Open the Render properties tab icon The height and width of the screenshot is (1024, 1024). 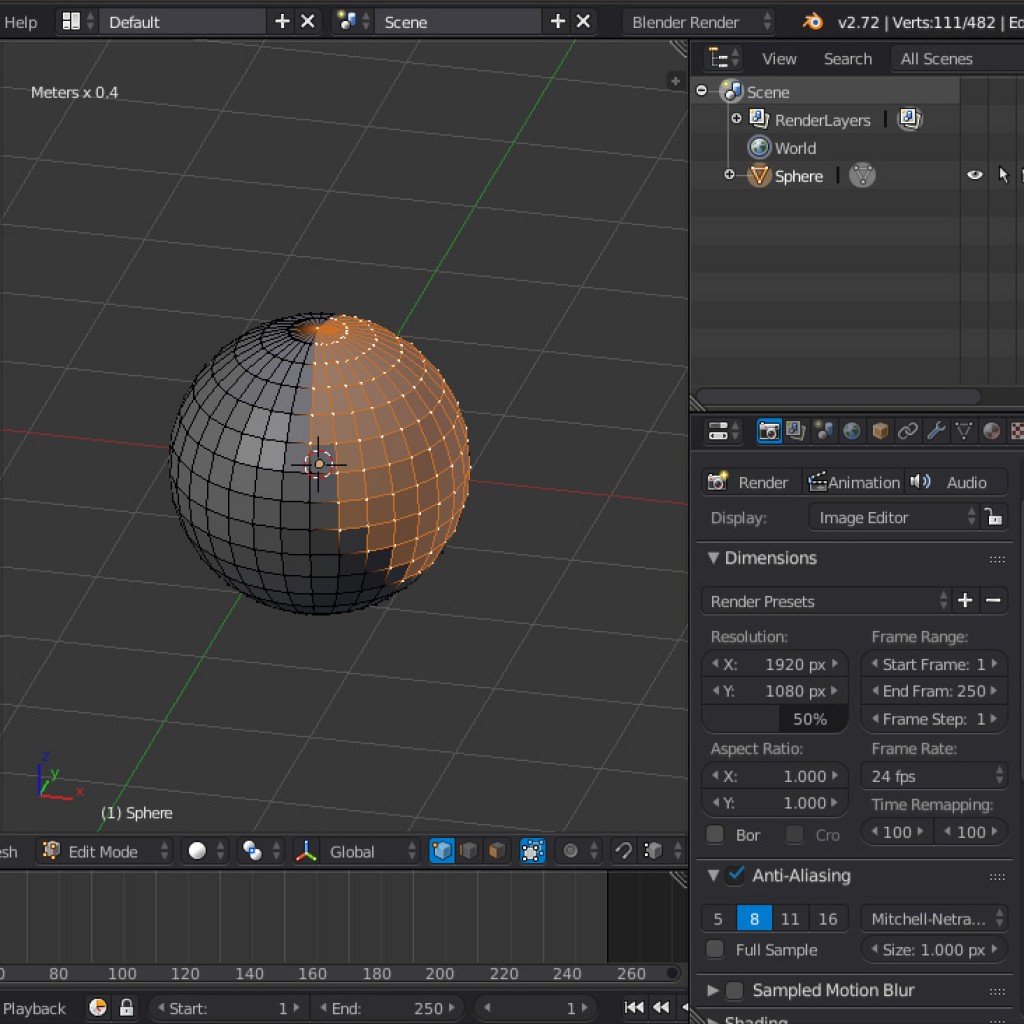point(768,431)
